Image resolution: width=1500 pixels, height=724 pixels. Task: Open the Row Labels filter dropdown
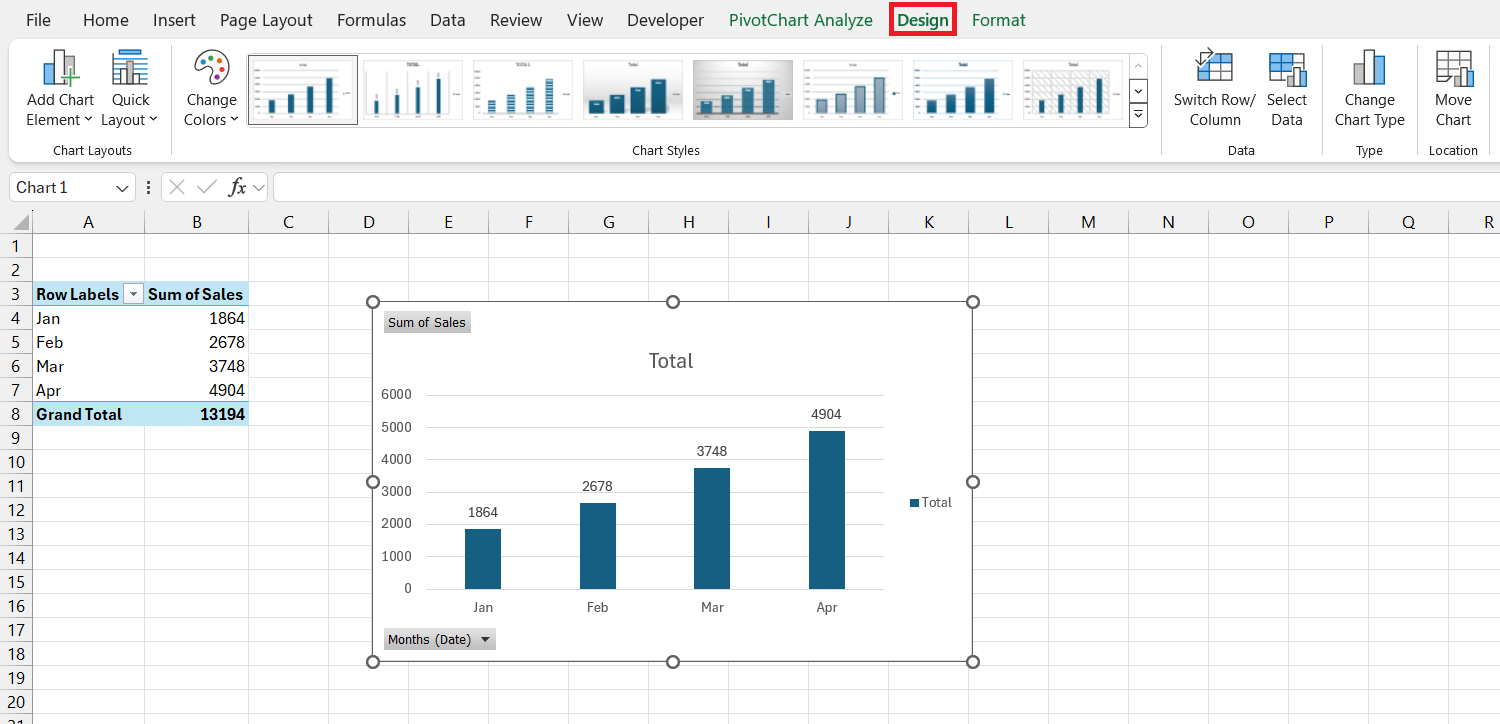[133, 294]
